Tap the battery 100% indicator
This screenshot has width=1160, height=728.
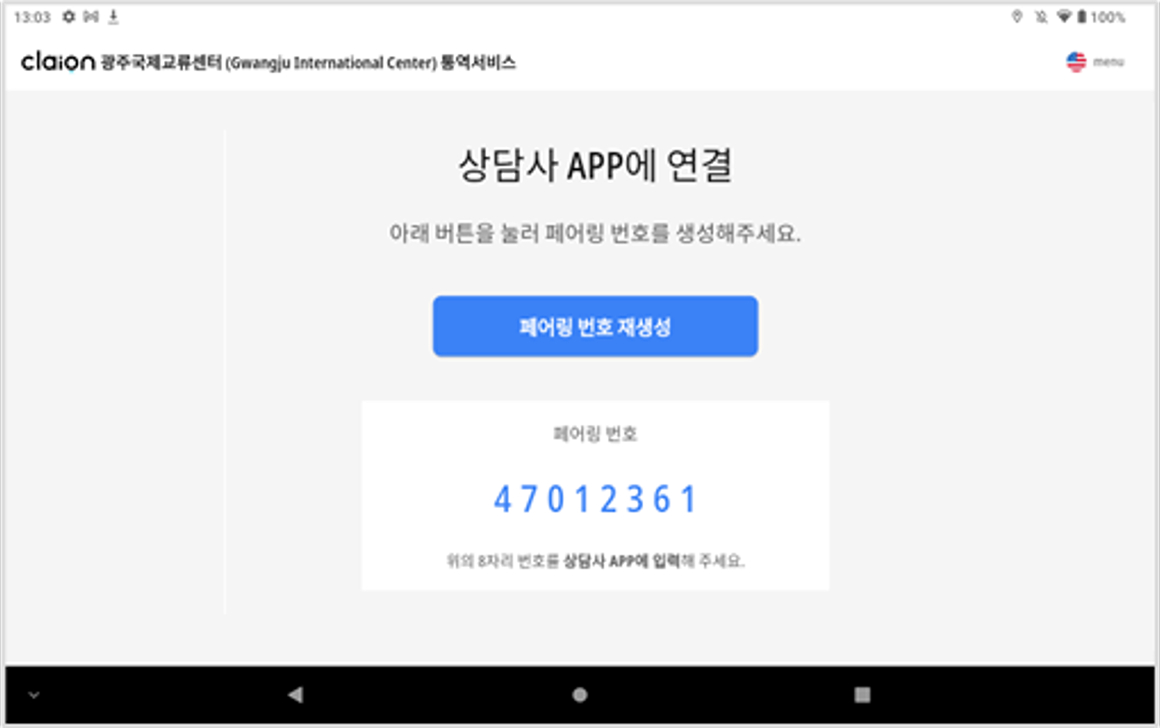coord(1101,16)
